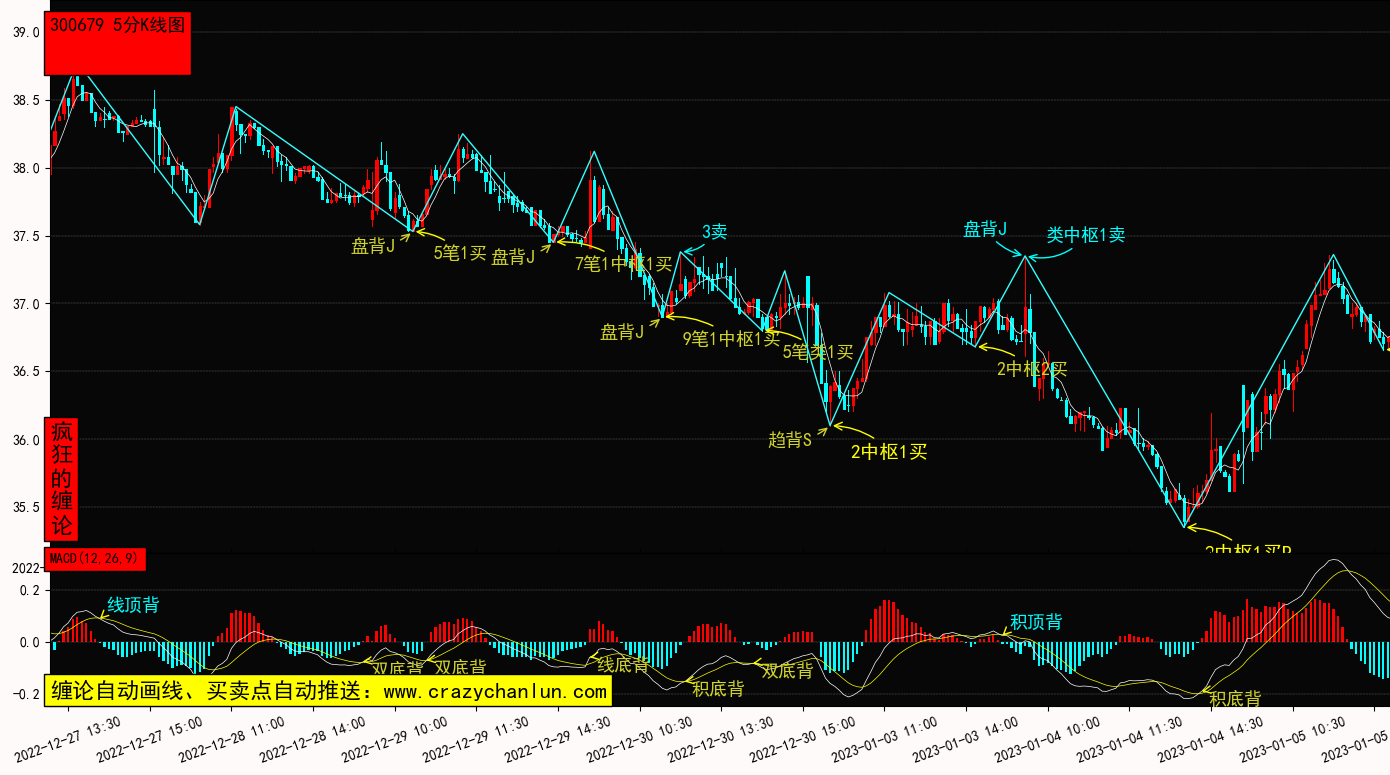The width and height of the screenshot is (1390, 775).
Task: Click the 36.0 price axis label
Action: click(x=26, y=439)
